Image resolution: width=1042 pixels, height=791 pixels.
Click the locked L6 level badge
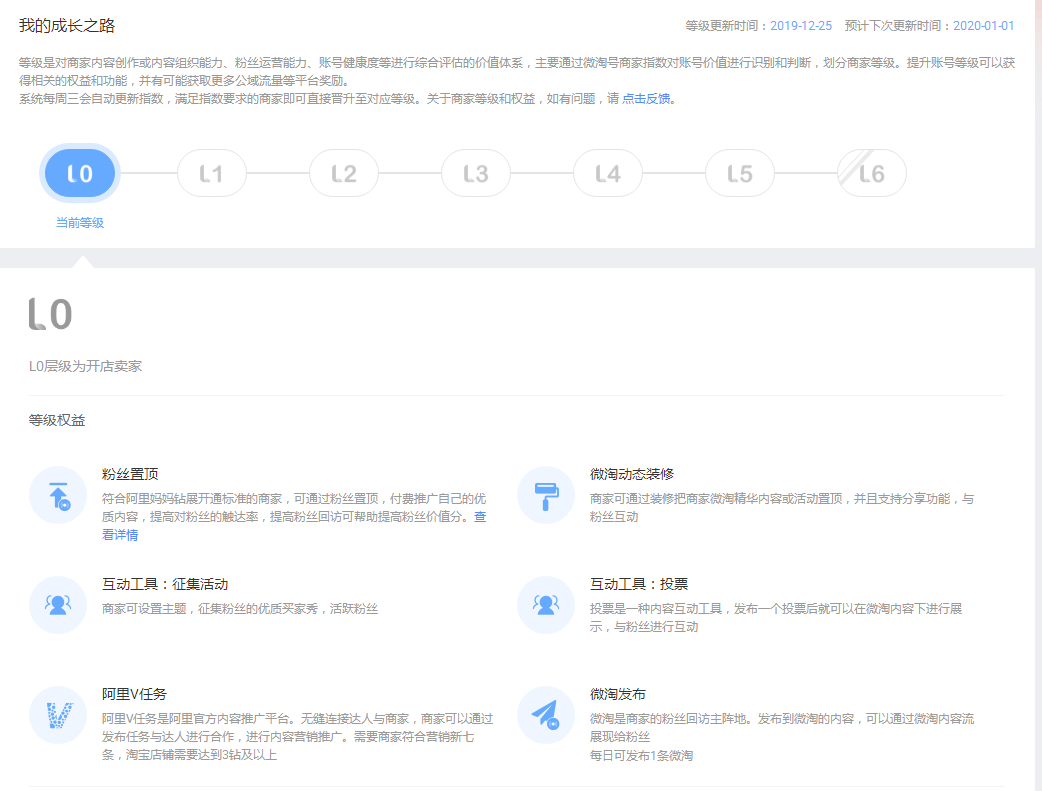tap(872, 174)
